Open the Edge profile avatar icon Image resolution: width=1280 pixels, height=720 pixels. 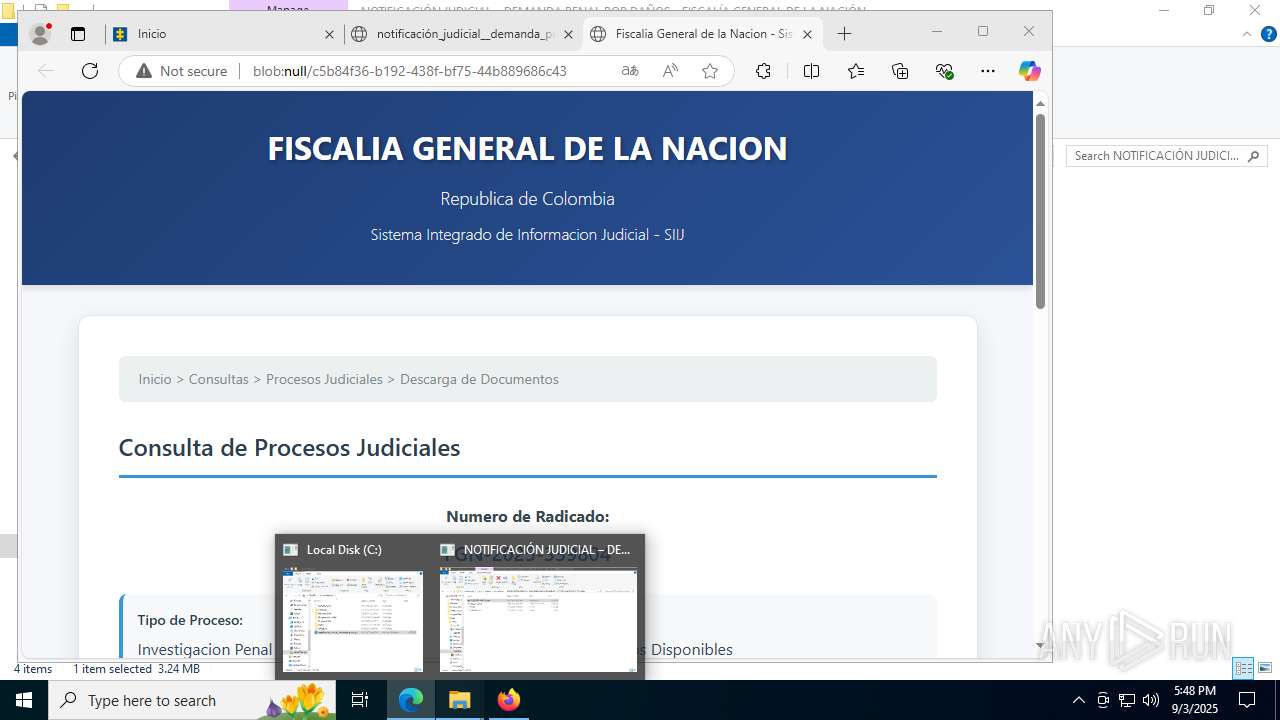tap(41, 34)
